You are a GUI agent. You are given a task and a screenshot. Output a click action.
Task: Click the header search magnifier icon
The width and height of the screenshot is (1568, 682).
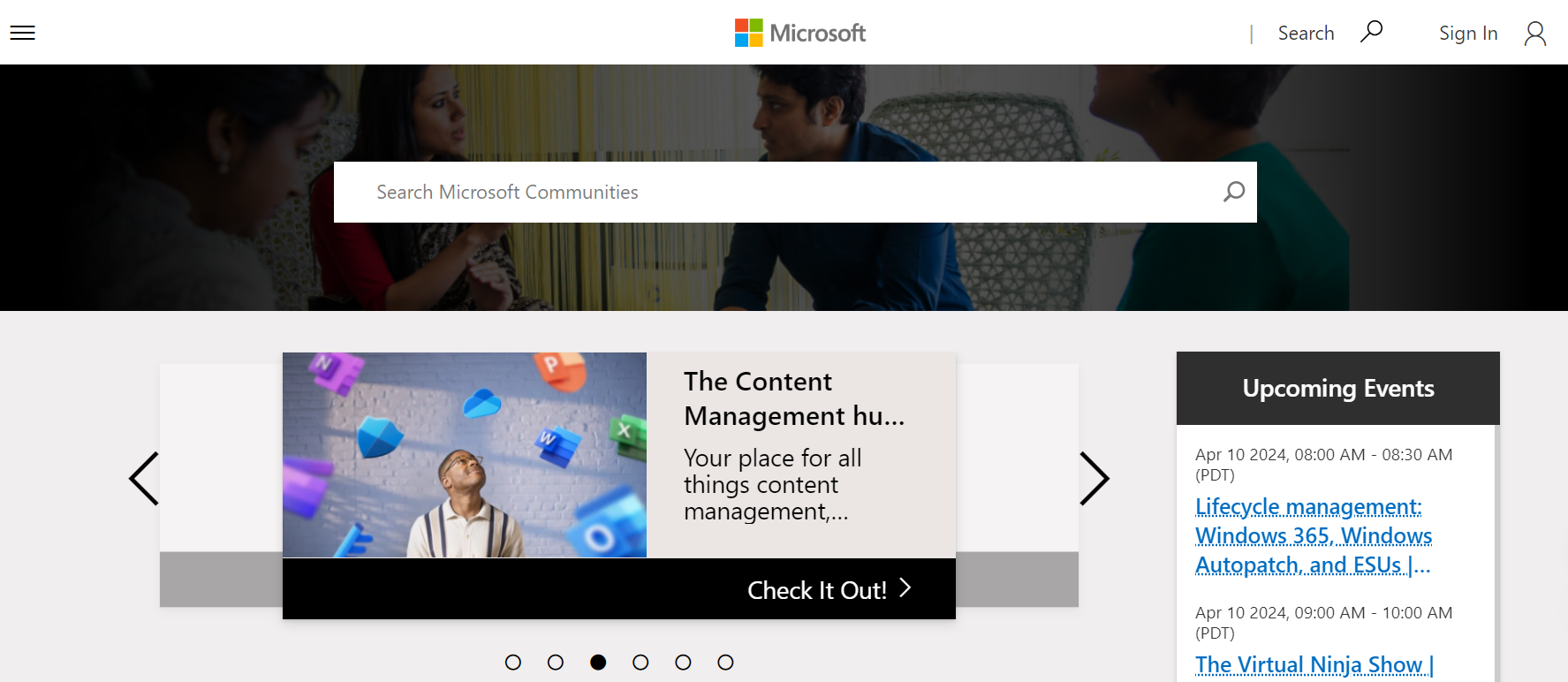[1371, 32]
